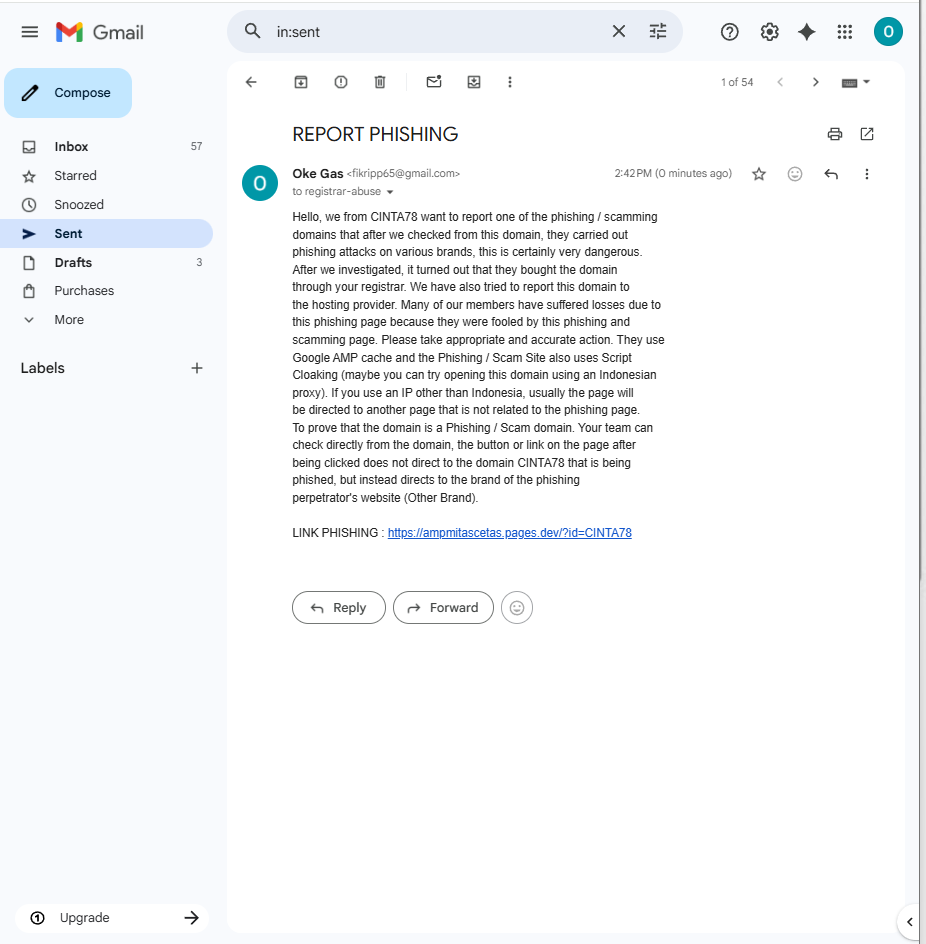Expand recipient details next to registrar-abuse
Screen dimensions: 926x944
[x=390, y=192]
